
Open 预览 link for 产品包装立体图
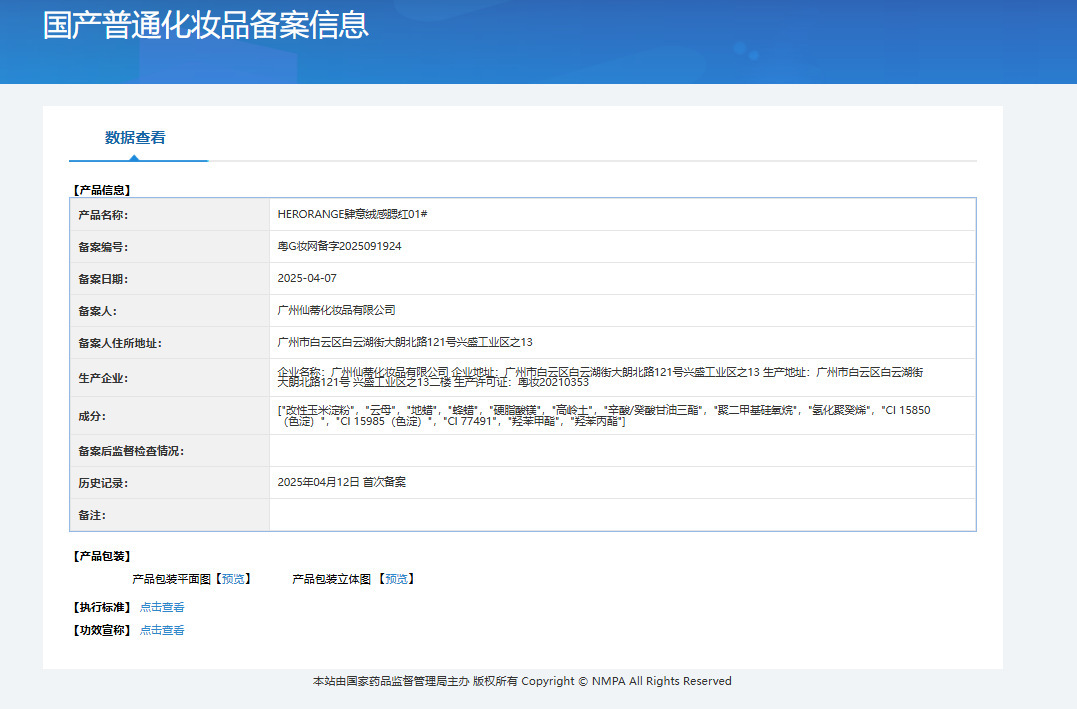pyautogui.click(x=397, y=579)
